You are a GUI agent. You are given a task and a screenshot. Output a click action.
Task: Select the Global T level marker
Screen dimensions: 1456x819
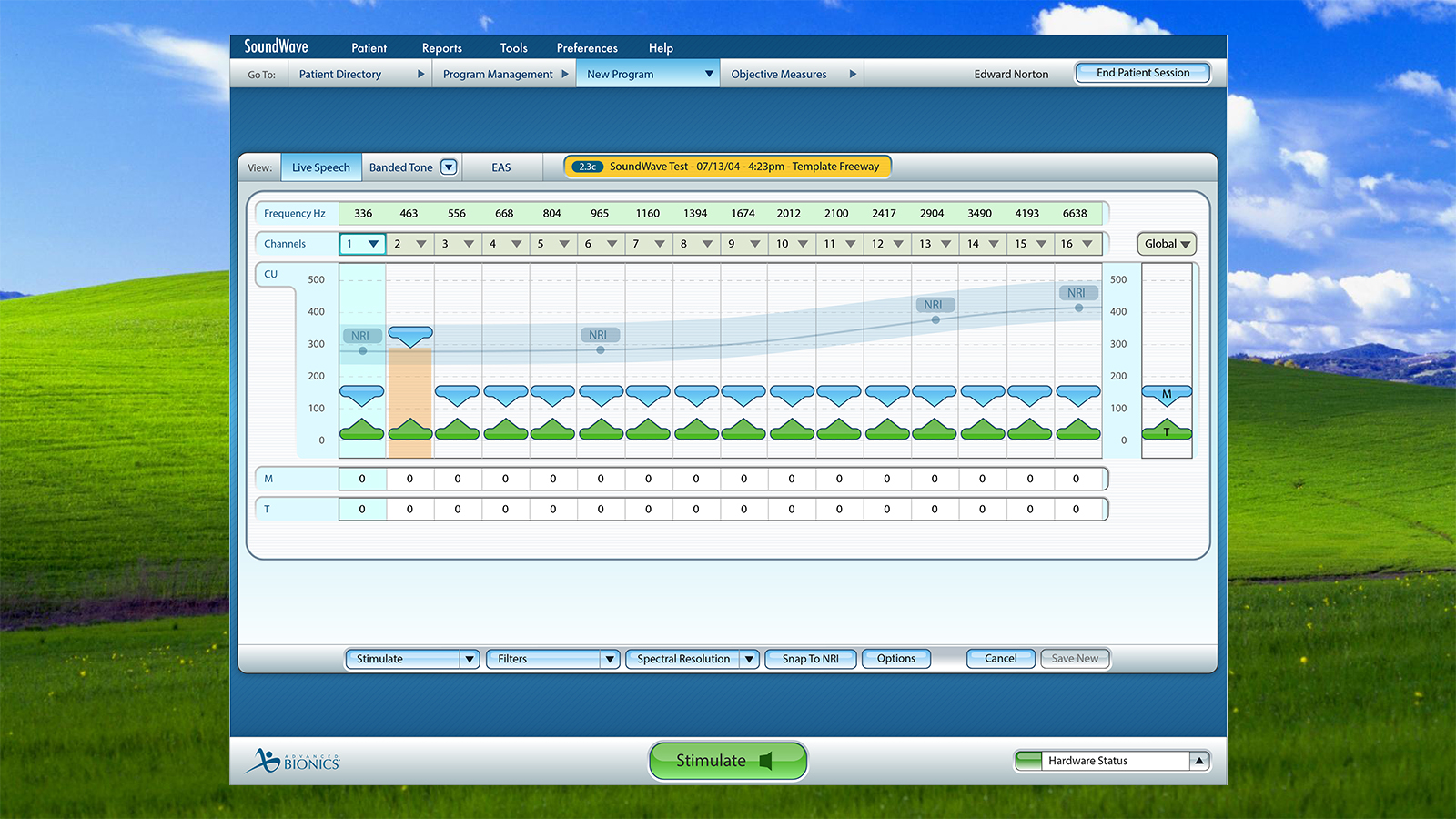point(1167,430)
